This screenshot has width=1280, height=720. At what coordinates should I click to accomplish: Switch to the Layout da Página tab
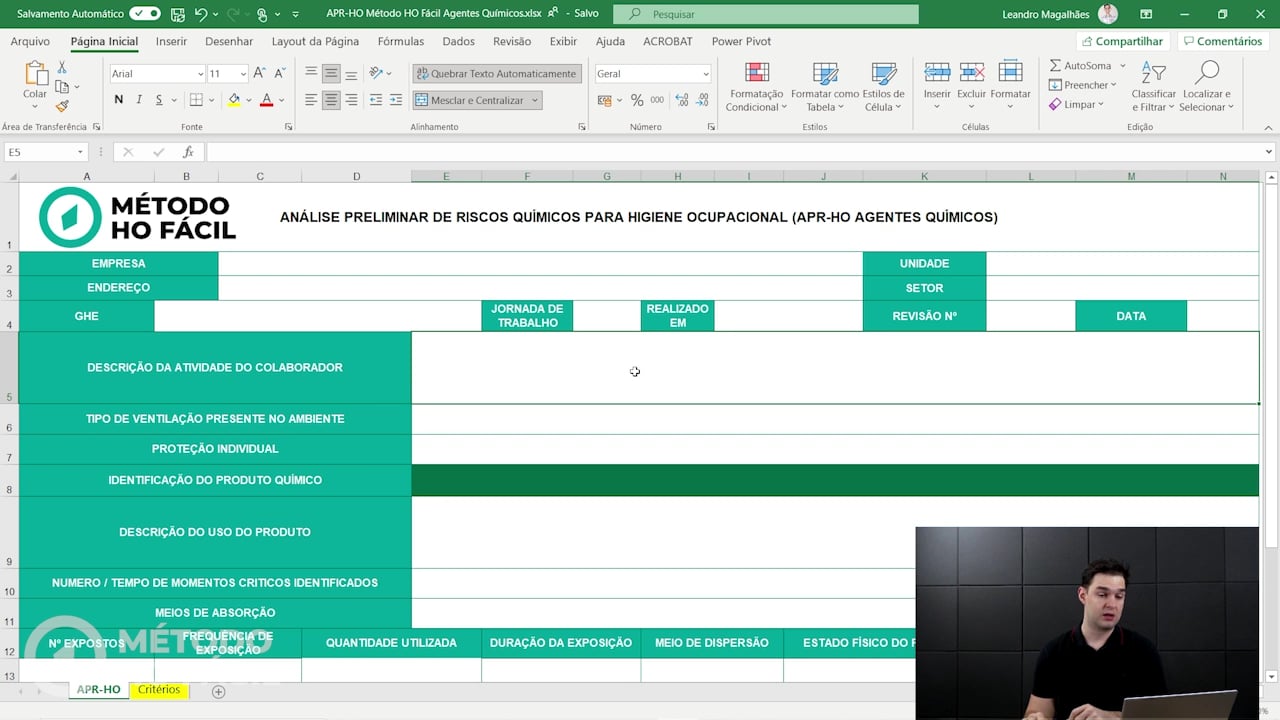click(315, 41)
